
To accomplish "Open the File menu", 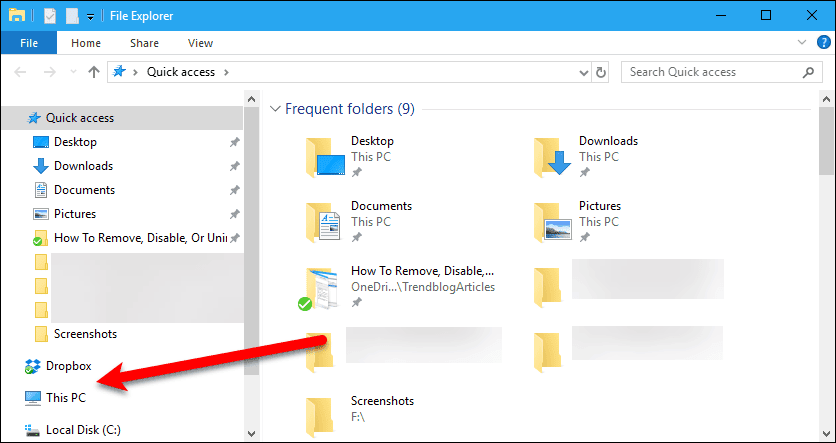I will pos(29,43).
